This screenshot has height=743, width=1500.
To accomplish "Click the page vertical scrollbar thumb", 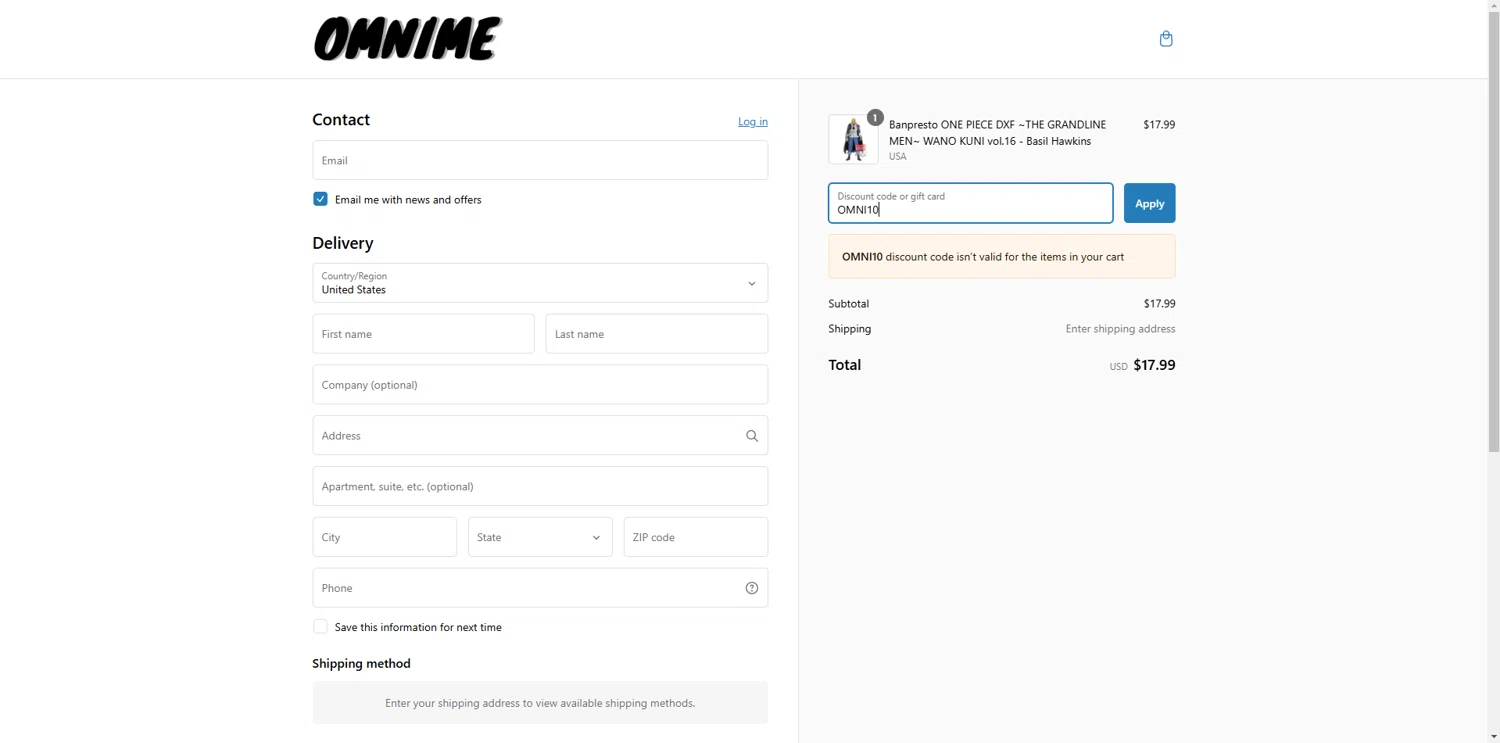I will (1494, 230).
